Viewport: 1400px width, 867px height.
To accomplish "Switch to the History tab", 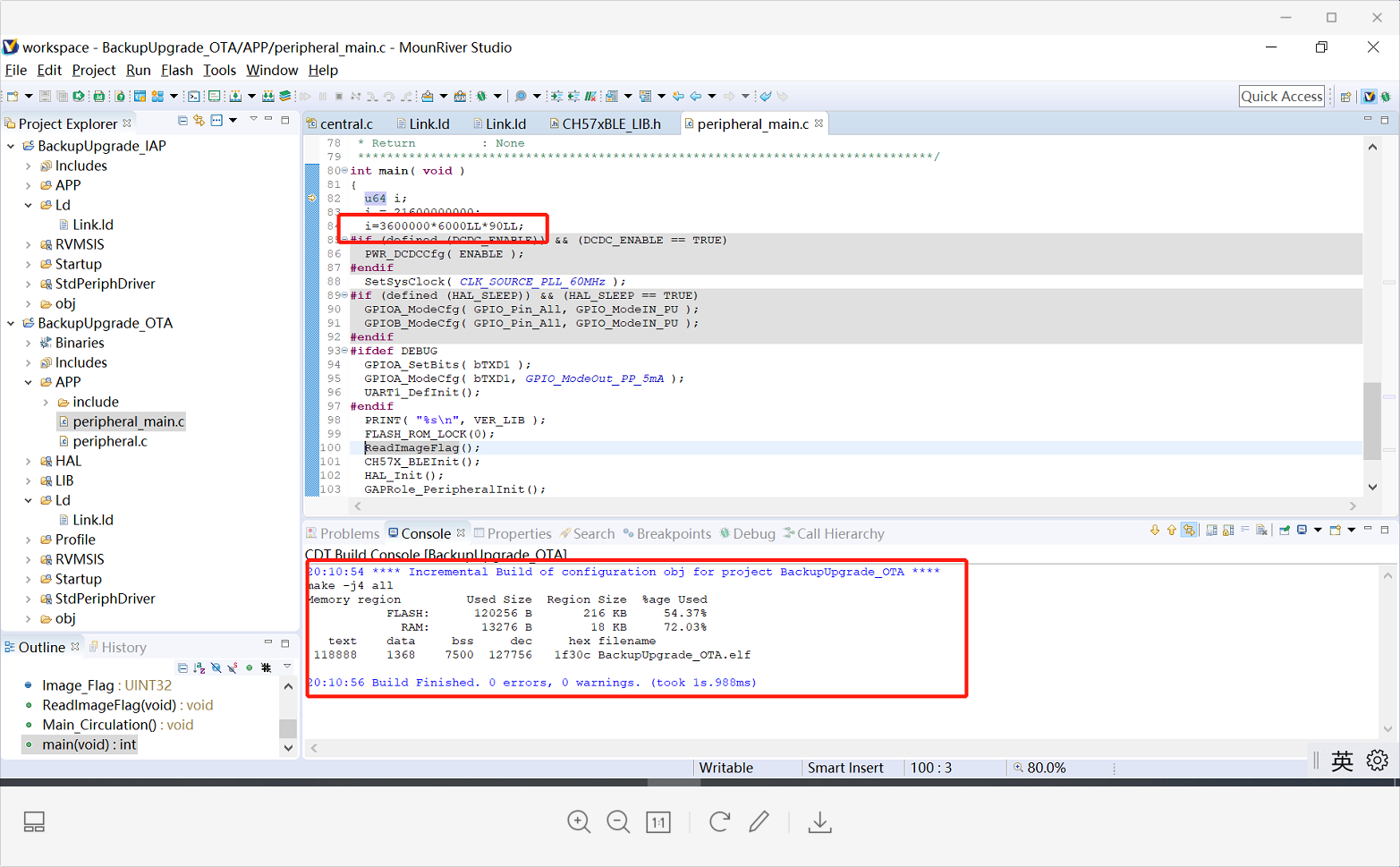I will (118, 647).
